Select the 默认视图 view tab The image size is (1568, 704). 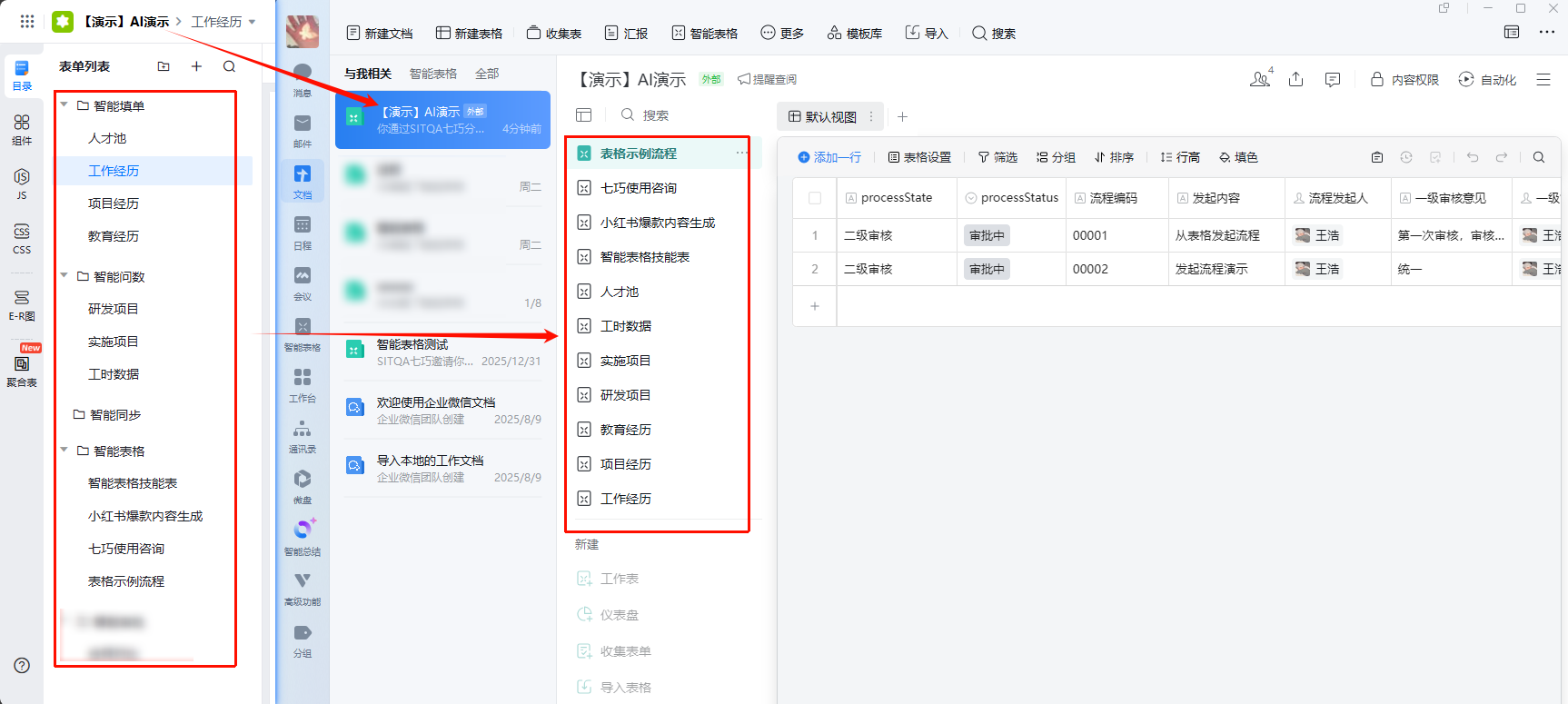point(822,116)
